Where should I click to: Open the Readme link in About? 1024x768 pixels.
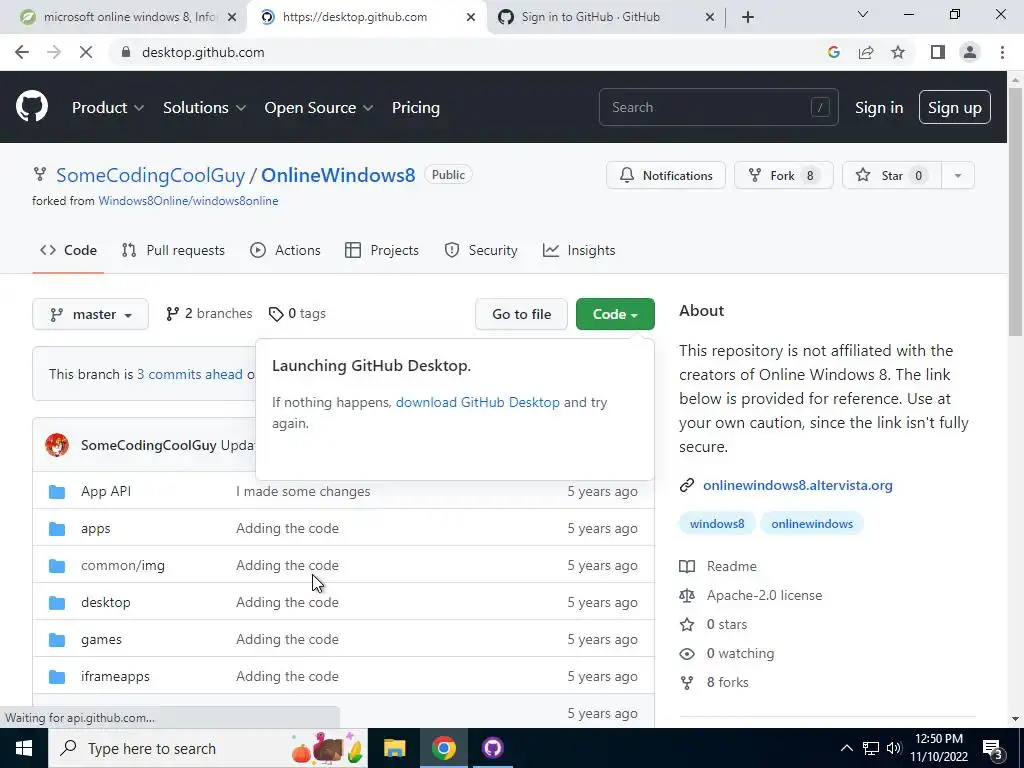click(731, 566)
